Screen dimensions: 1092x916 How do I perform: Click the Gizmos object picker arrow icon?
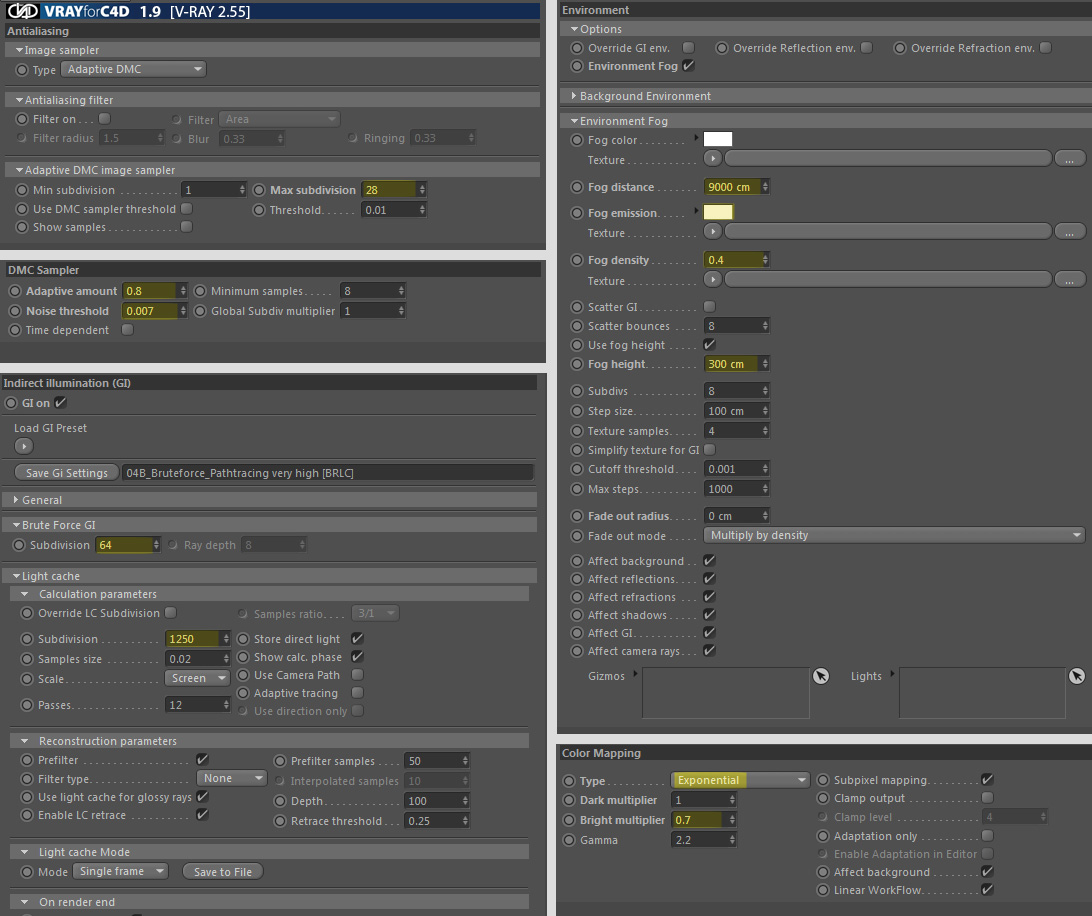pos(821,677)
